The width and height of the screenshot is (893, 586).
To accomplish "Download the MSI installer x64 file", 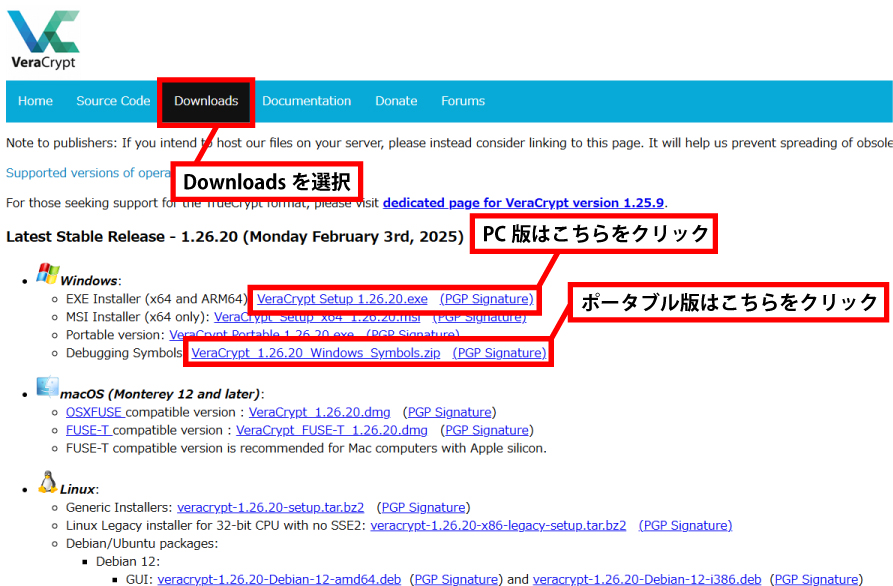I will 317,317.
